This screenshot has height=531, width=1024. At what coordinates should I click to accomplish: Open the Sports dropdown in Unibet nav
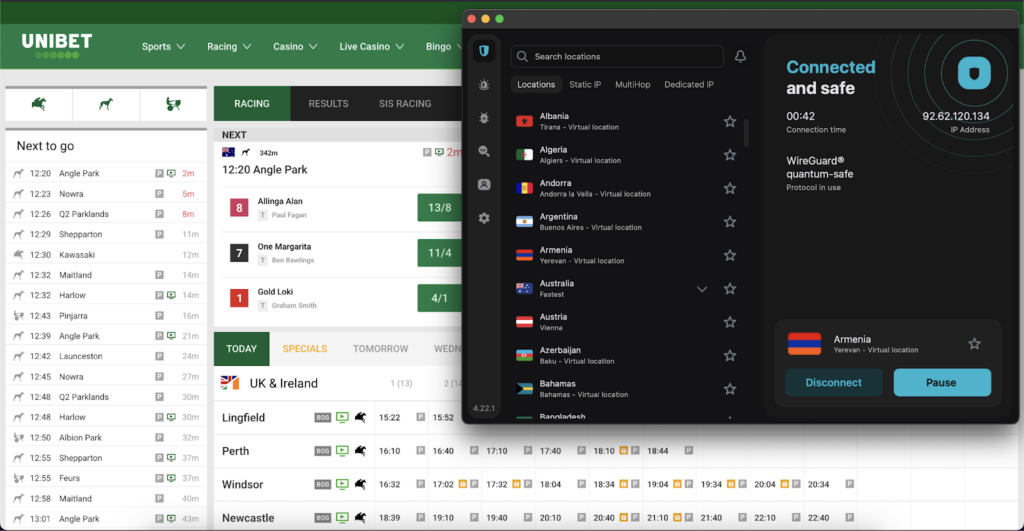pyautogui.click(x=163, y=46)
